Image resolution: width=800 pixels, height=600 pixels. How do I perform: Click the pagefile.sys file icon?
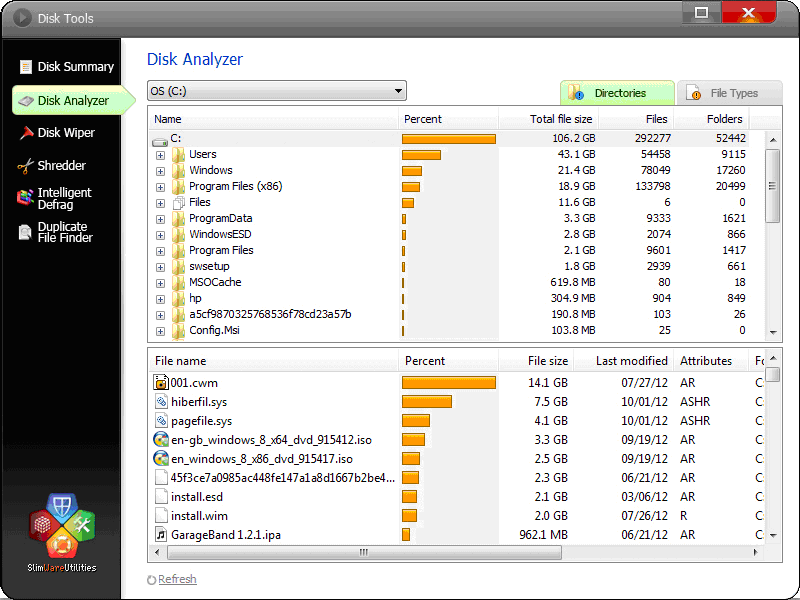pos(161,420)
